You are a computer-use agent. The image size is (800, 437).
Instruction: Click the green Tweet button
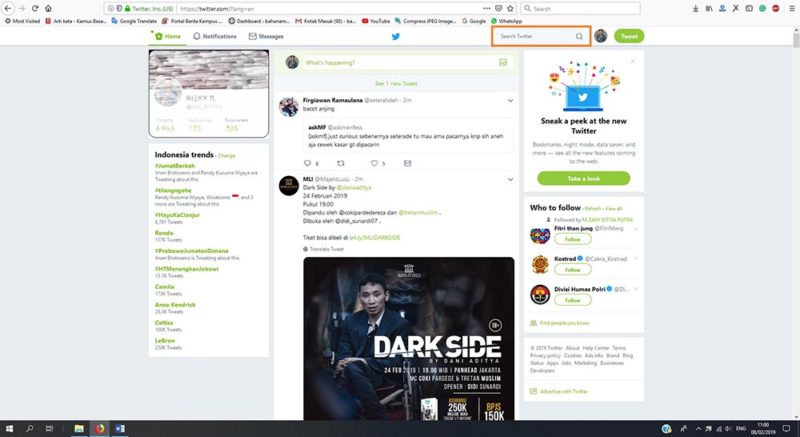629,36
